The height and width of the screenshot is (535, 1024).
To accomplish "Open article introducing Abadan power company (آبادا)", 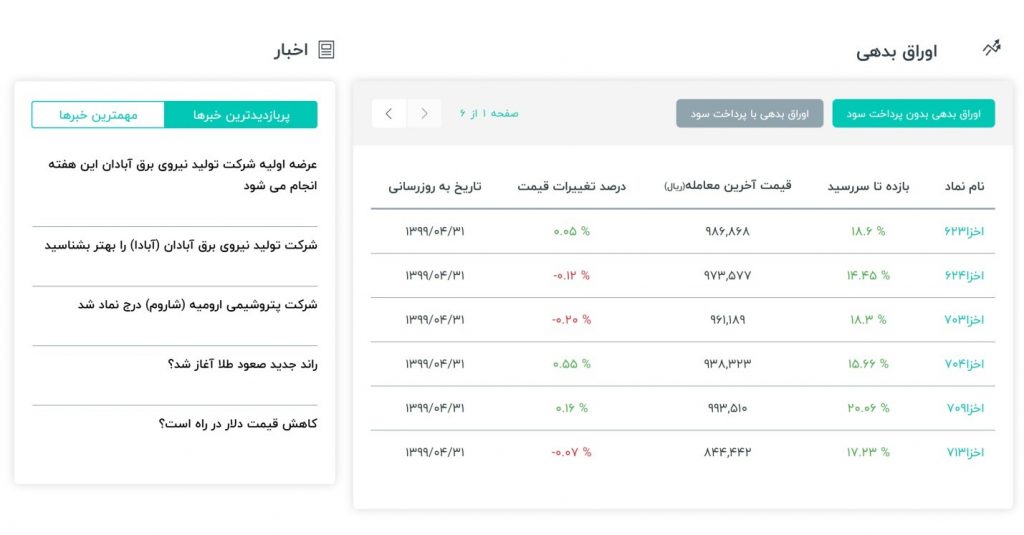I will coord(181,245).
